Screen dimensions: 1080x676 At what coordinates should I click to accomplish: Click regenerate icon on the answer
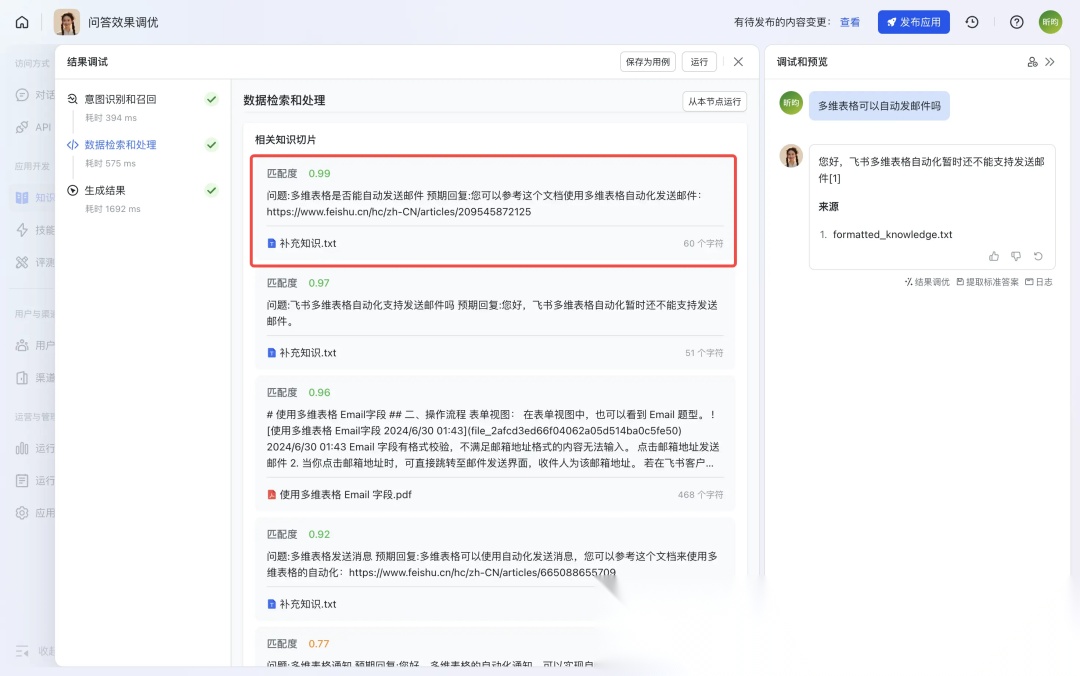tap(1038, 256)
